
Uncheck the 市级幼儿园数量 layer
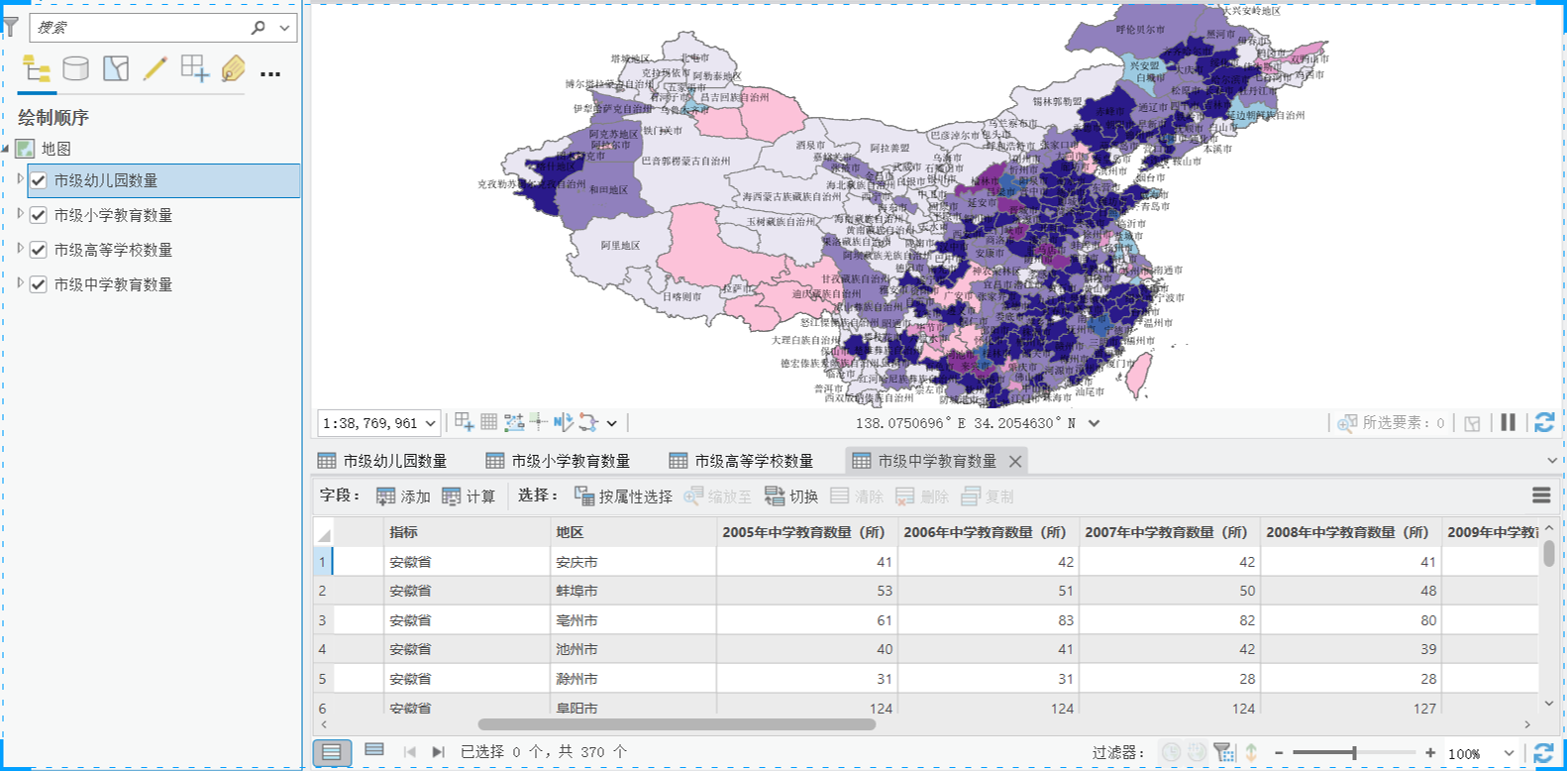point(39,180)
